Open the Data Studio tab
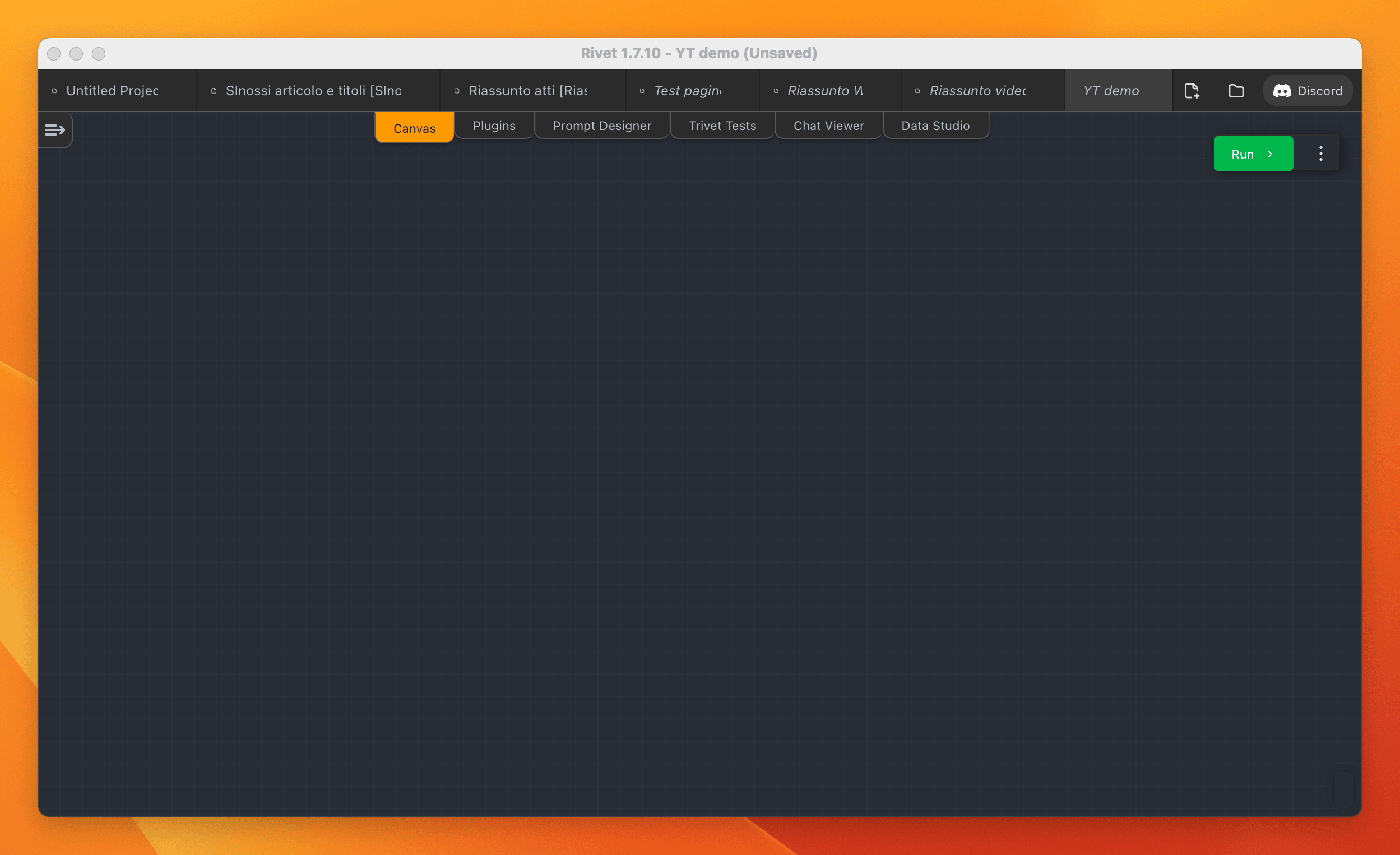Viewport: 1400px width, 855px height. [935, 125]
